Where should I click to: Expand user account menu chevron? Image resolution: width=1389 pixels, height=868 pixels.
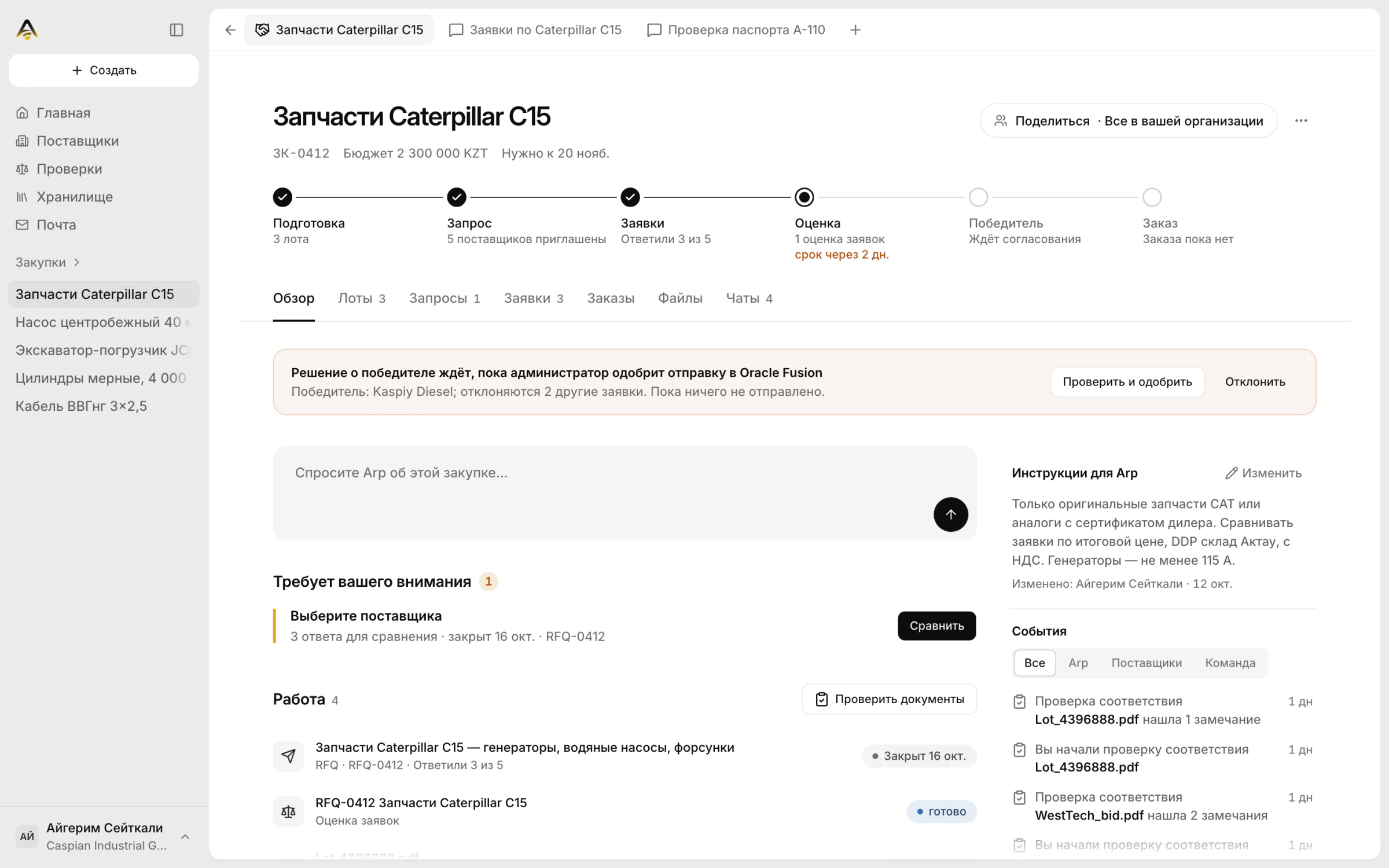point(185,836)
